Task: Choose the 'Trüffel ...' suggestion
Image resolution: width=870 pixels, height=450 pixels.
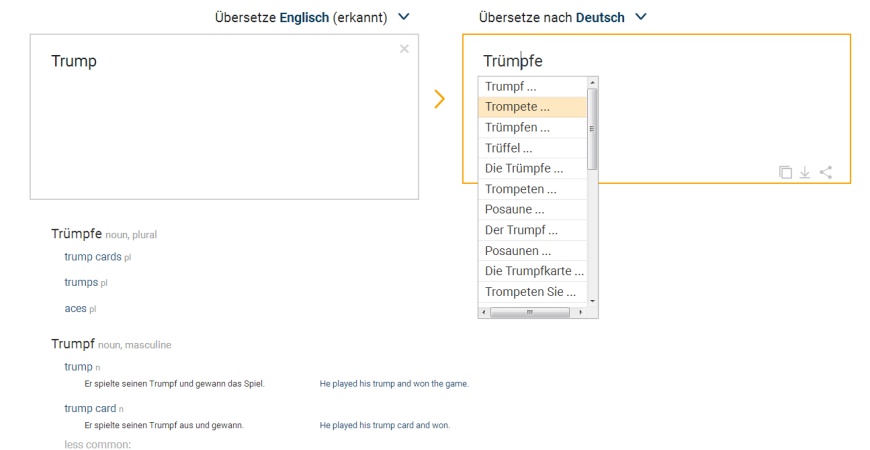Action: coord(532,148)
